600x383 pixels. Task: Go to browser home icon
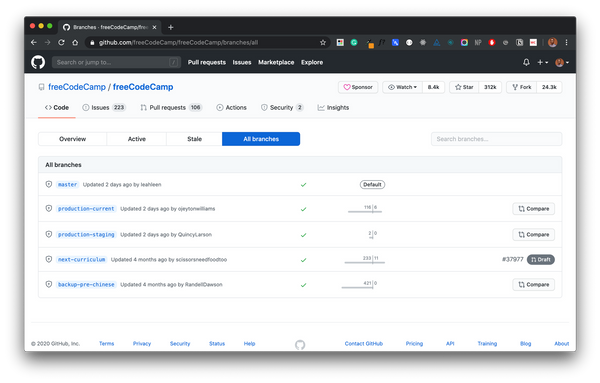click(x=75, y=42)
